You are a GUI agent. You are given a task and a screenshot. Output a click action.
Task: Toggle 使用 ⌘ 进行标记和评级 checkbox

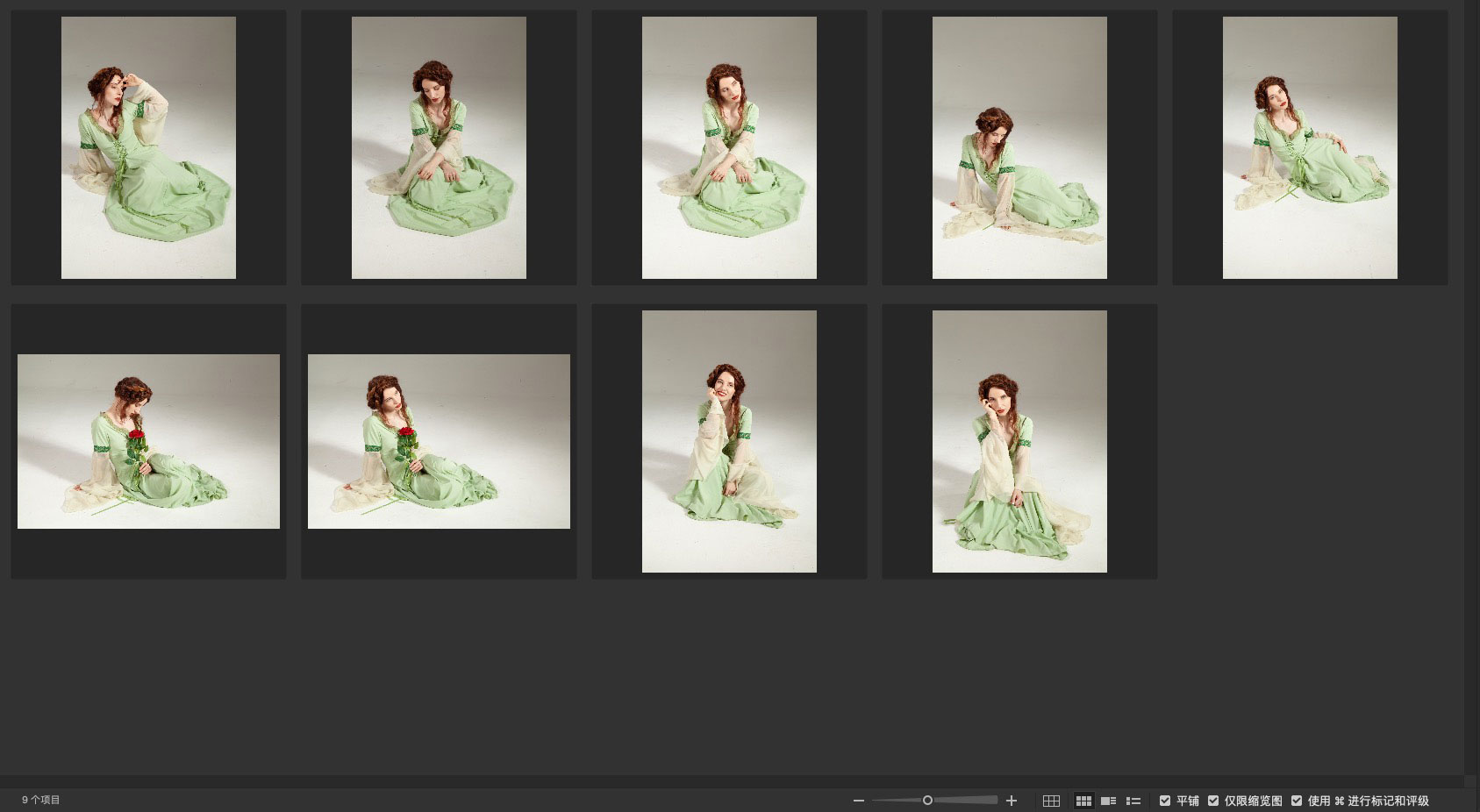[x=1297, y=801]
